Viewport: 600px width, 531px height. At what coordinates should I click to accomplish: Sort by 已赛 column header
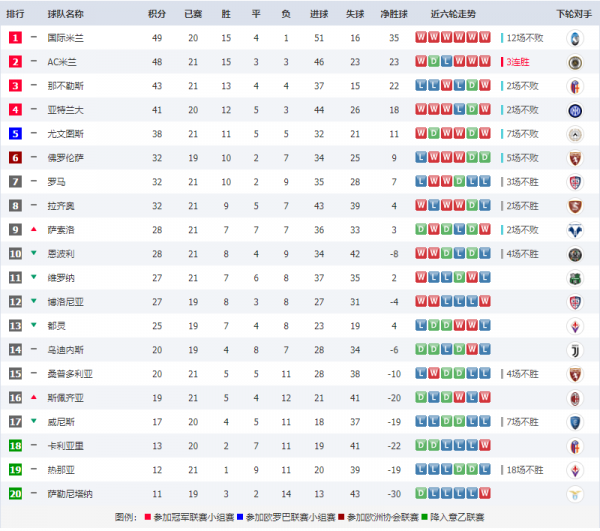coord(193,14)
